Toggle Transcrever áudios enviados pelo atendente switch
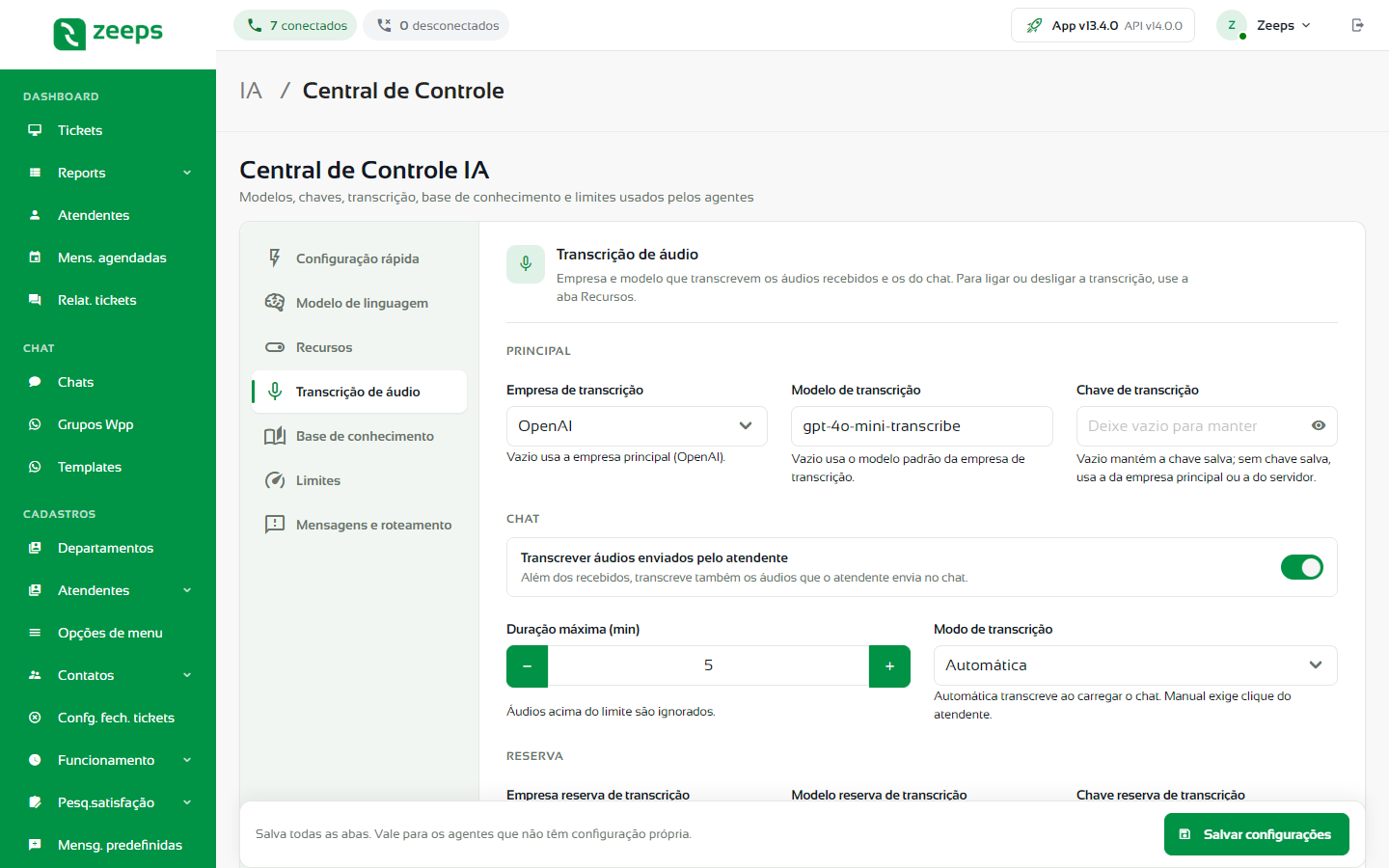This screenshot has height=868, width=1389. (1302, 567)
